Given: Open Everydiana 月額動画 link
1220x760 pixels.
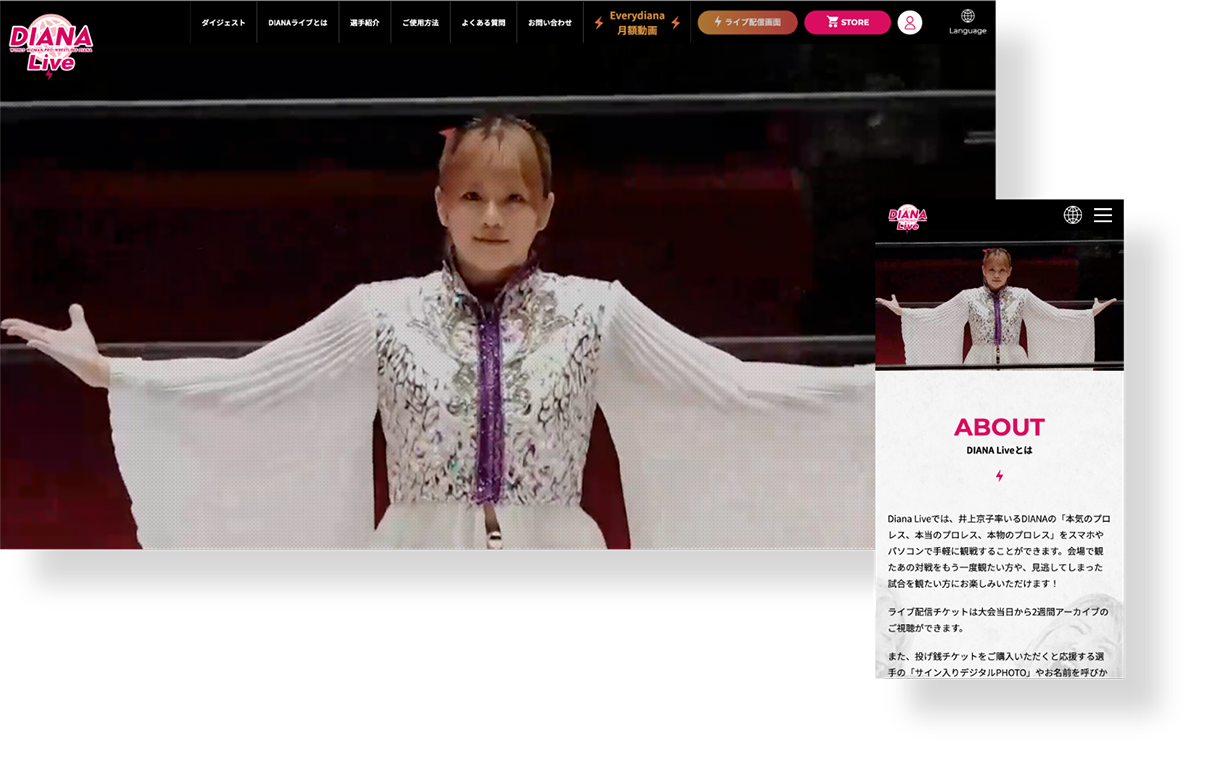Looking at the screenshot, I should coord(637,23).
